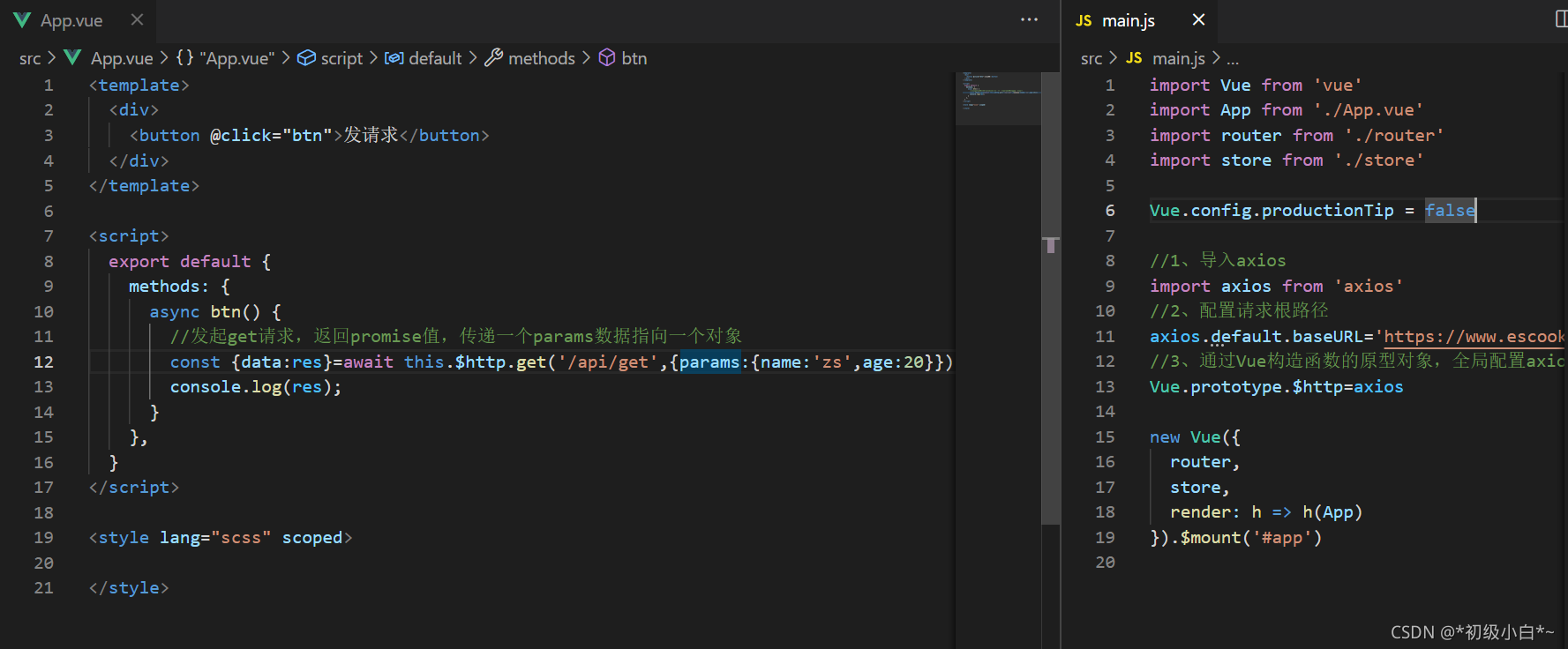Select src in the App.vue breadcrumb
Image resolution: width=1568 pixels, height=649 pixels.
point(30,58)
